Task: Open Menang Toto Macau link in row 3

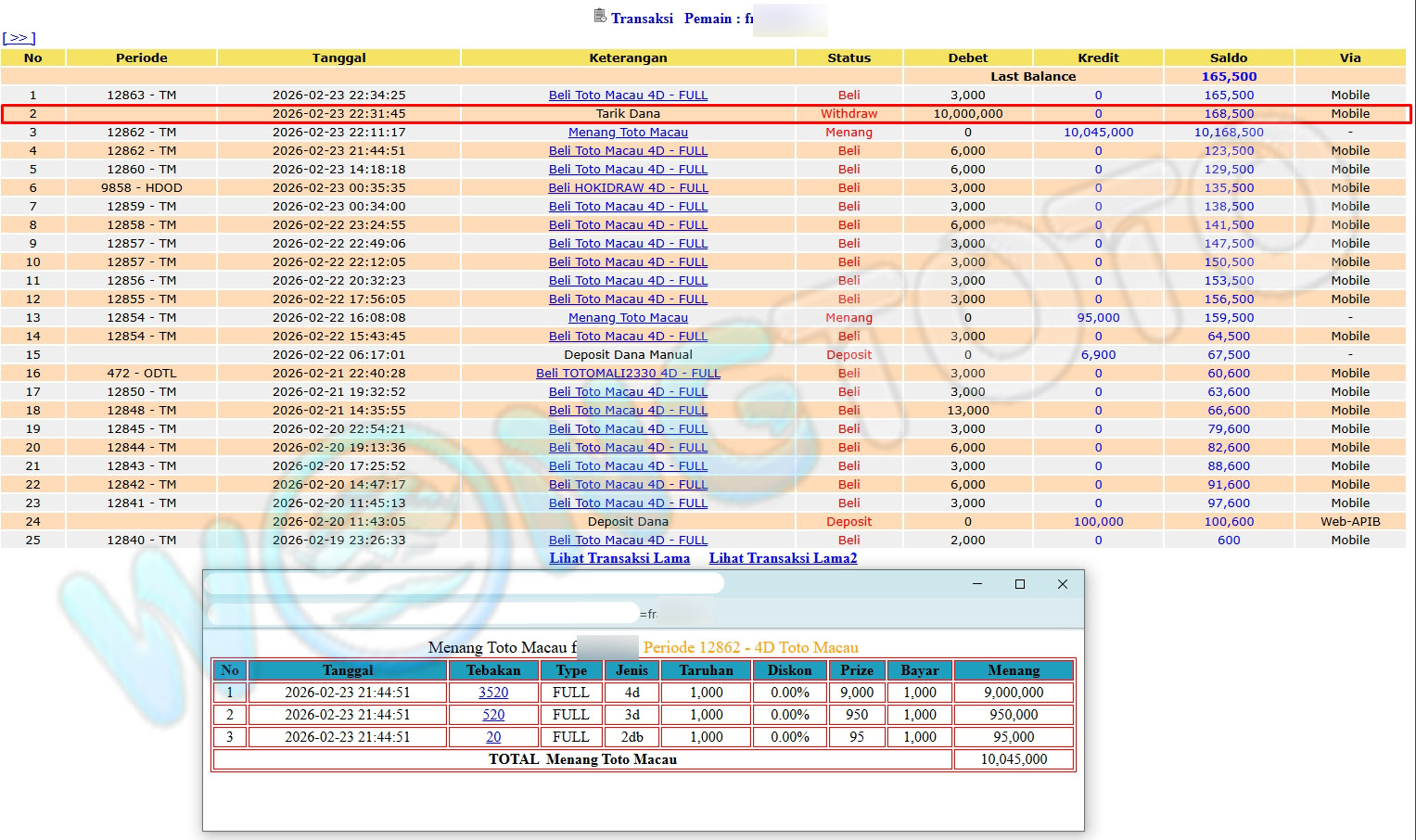Action: coord(628,133)
